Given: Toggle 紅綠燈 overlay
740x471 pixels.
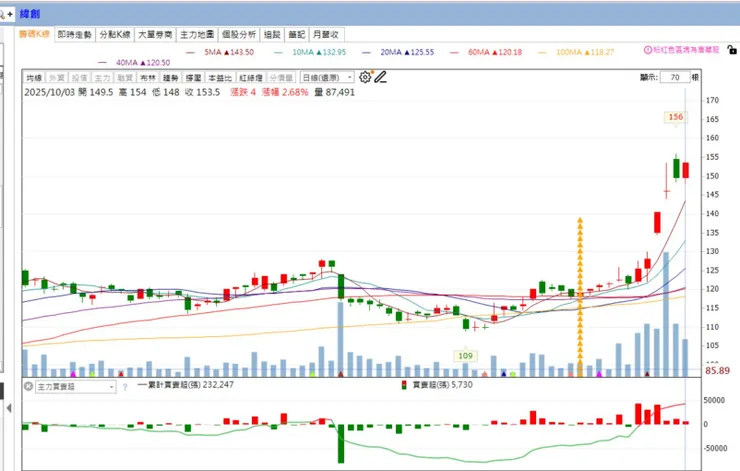Looking at the screenshot, I should pos(251,77).
